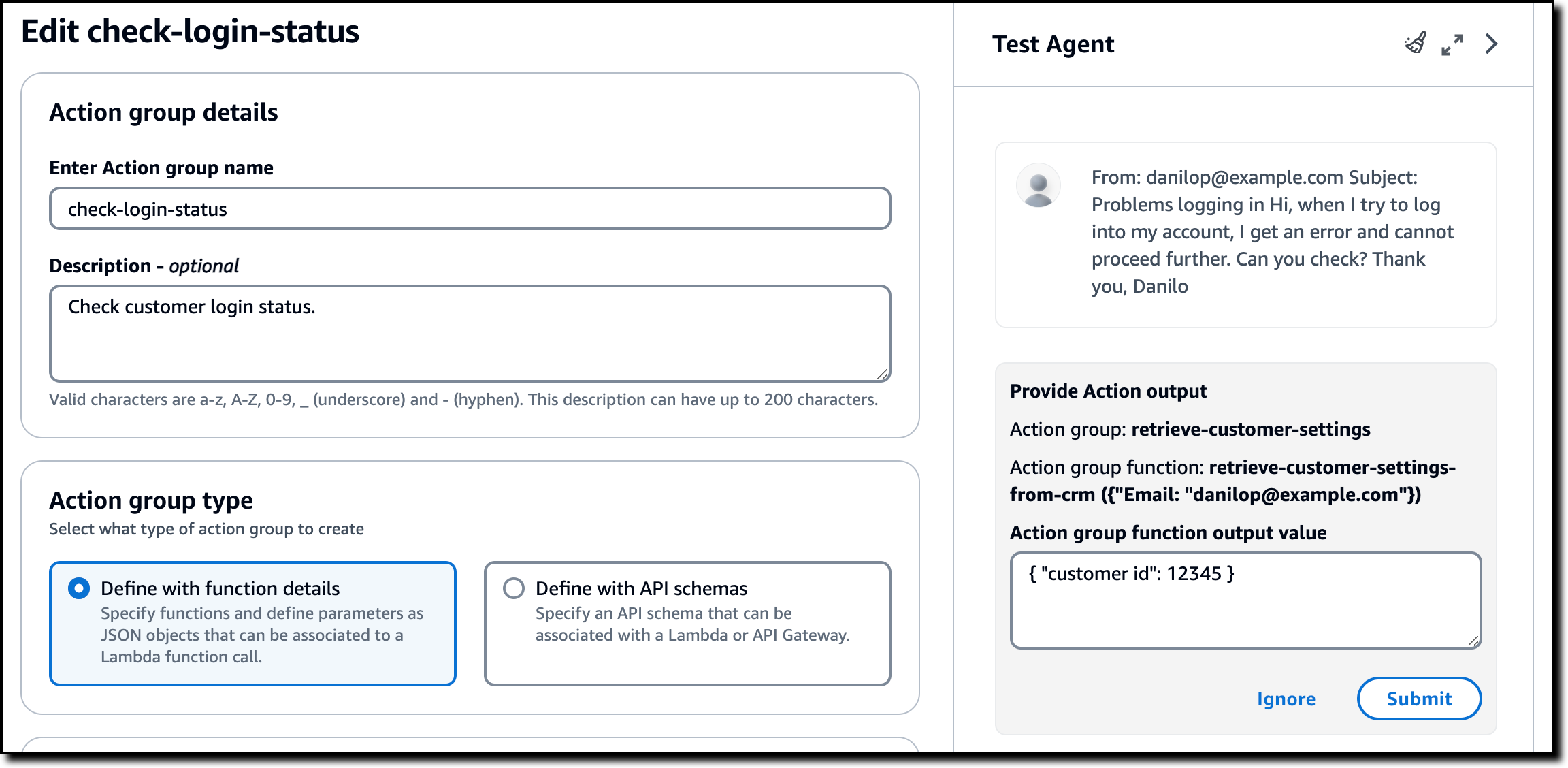Click the user email message bubble

1245,235
